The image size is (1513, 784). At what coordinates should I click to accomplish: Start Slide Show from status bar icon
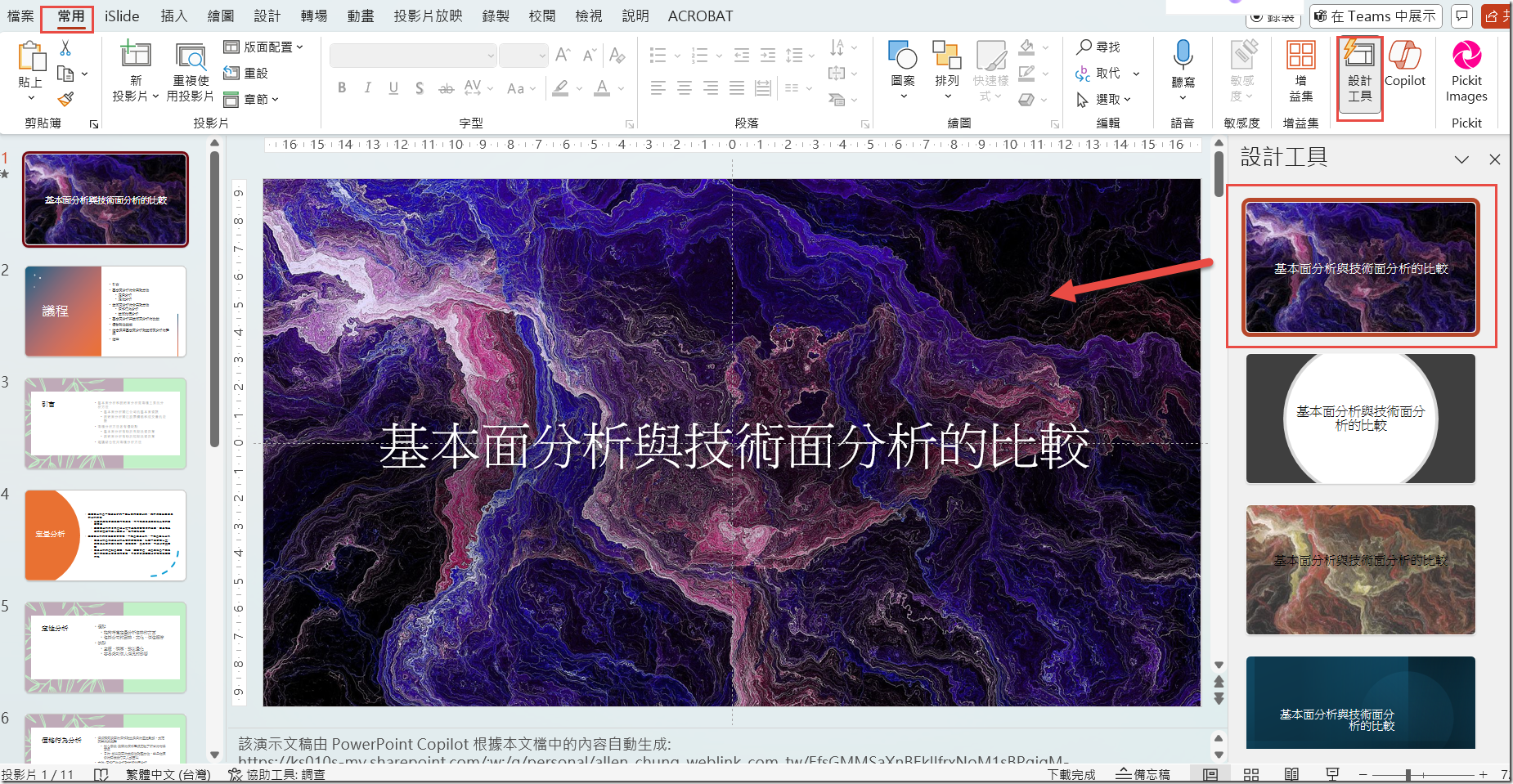[x=1332, y=774]
